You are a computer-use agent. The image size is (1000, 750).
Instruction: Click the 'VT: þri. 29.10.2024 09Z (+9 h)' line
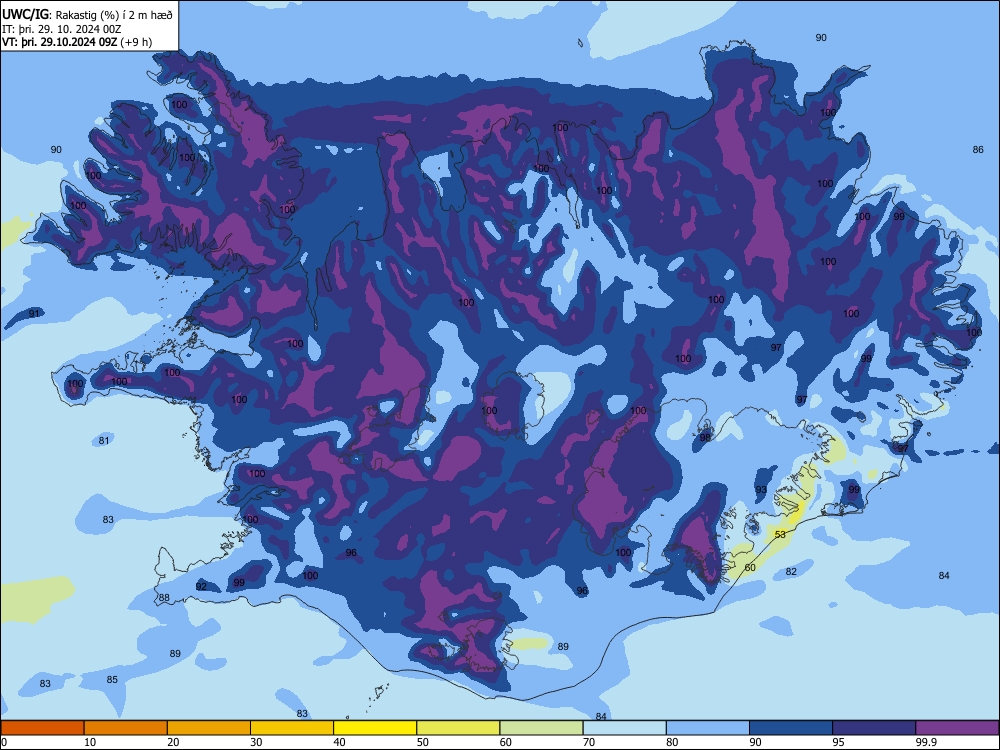tap(77, 43)
